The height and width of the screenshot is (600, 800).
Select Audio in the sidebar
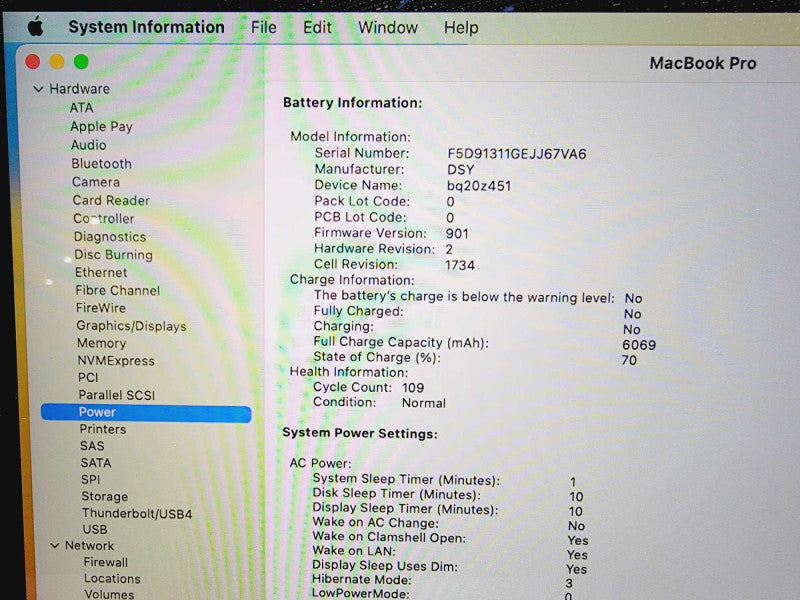(x=89, y=145)
